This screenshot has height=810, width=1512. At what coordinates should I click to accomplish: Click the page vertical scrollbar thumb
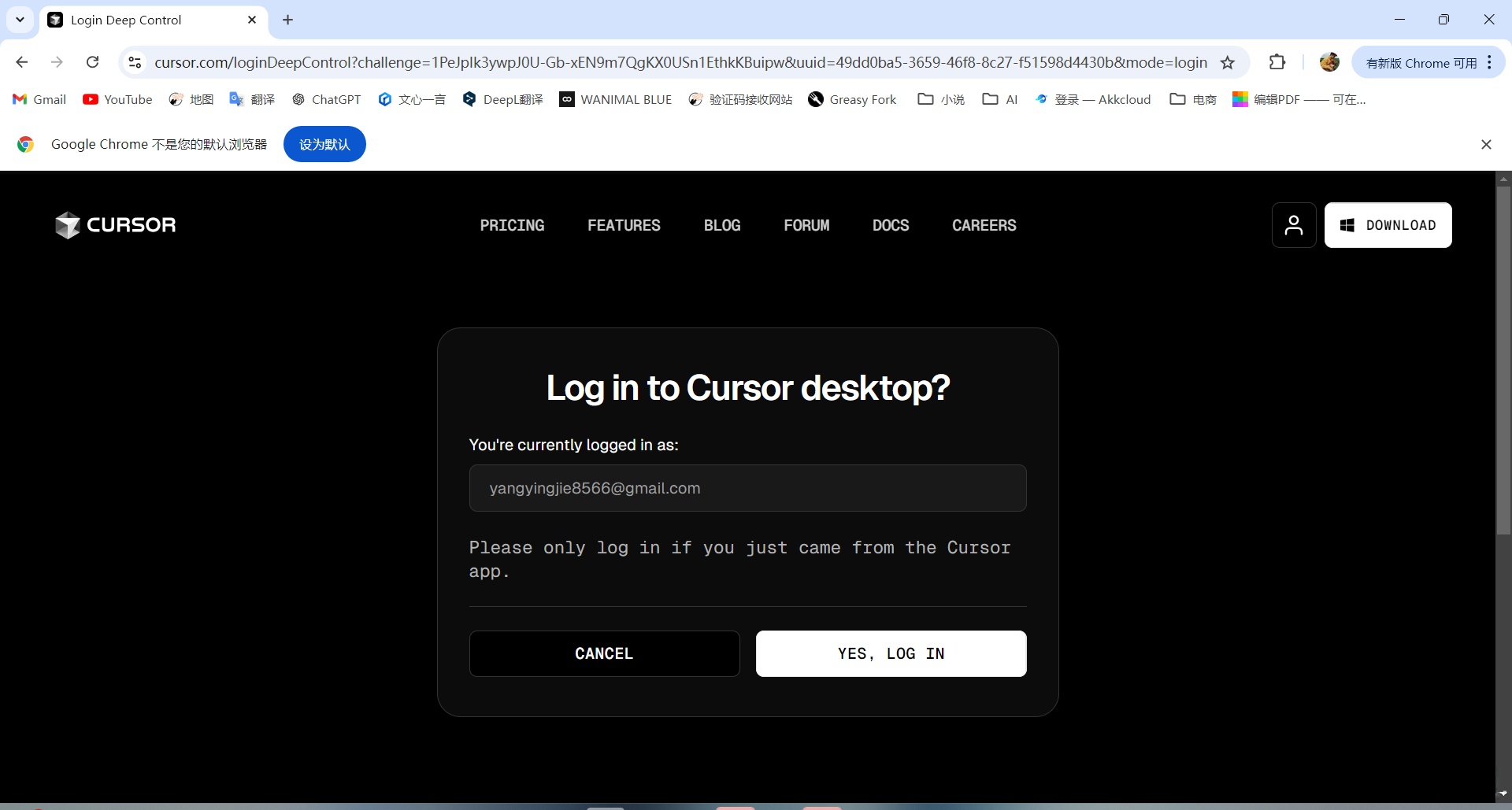point(1504,361)
